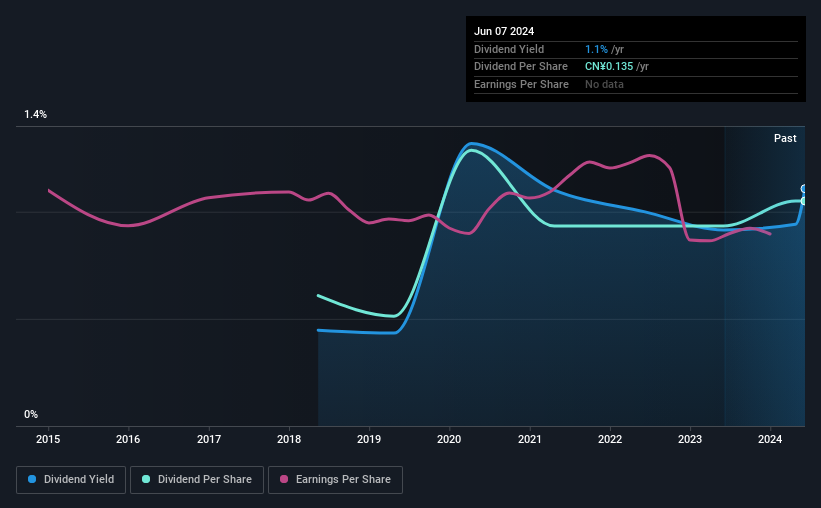Click the 1.4% y-axis label
The image size is (821, 508).
point(36,114)
